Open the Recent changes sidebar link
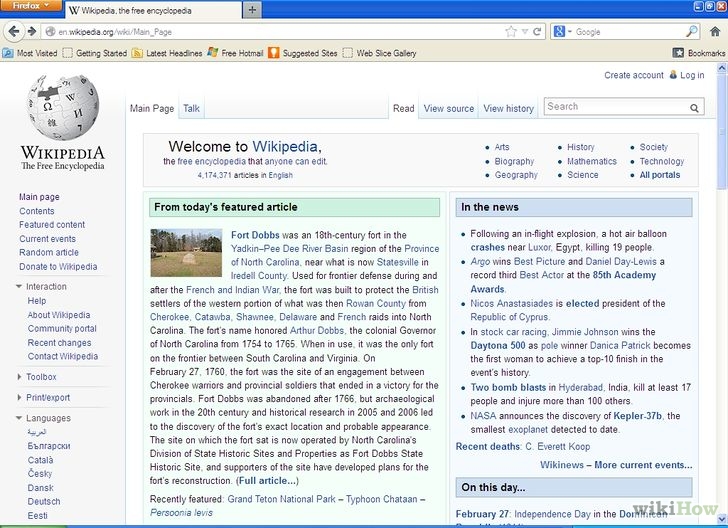The height and width of the screenshot is (528, 728). click(x=59, y=343)
